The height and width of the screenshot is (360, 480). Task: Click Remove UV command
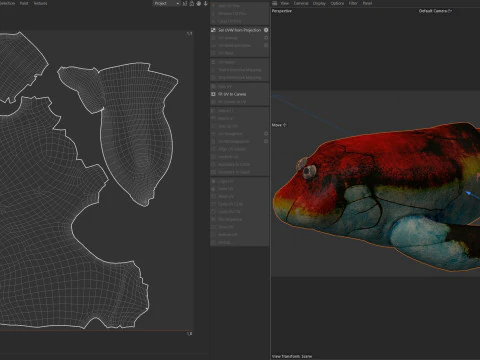(224, 235)
